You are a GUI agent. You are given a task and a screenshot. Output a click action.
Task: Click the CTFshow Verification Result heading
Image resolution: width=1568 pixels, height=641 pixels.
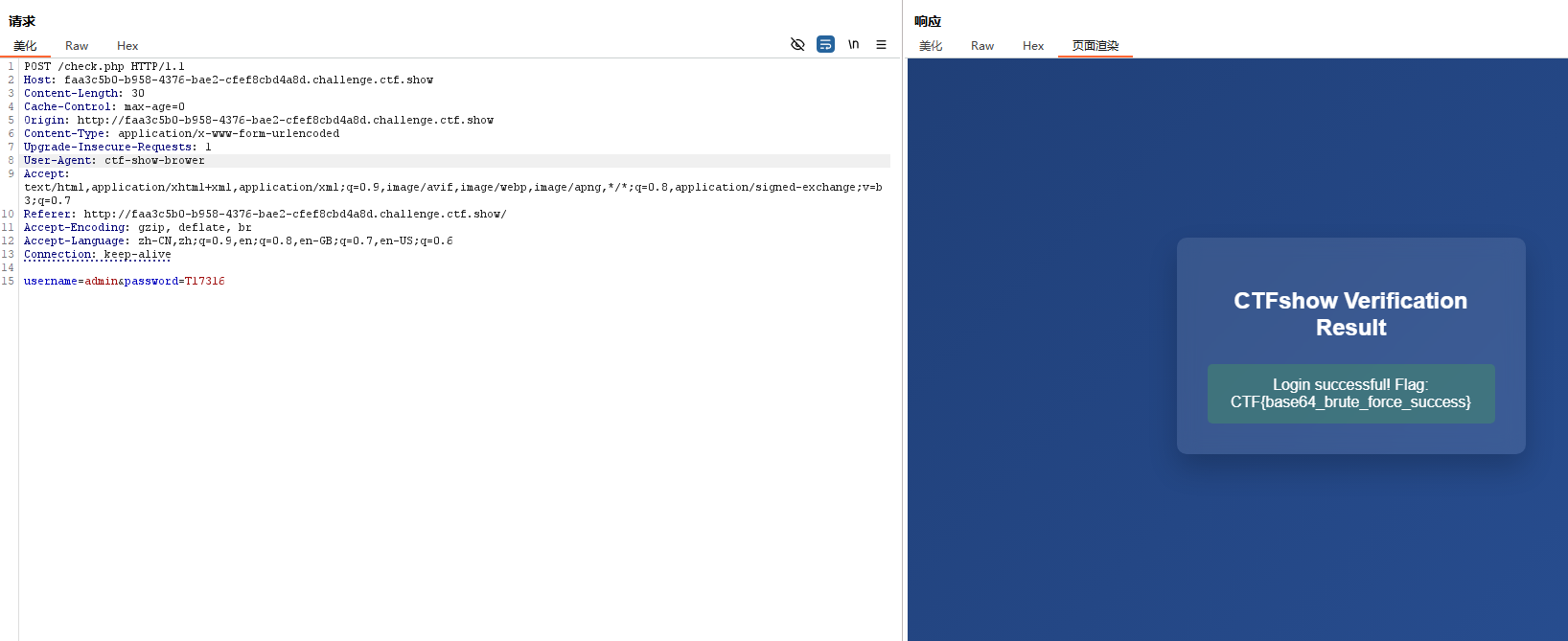pyautogui.click(x=1350, y=314)
